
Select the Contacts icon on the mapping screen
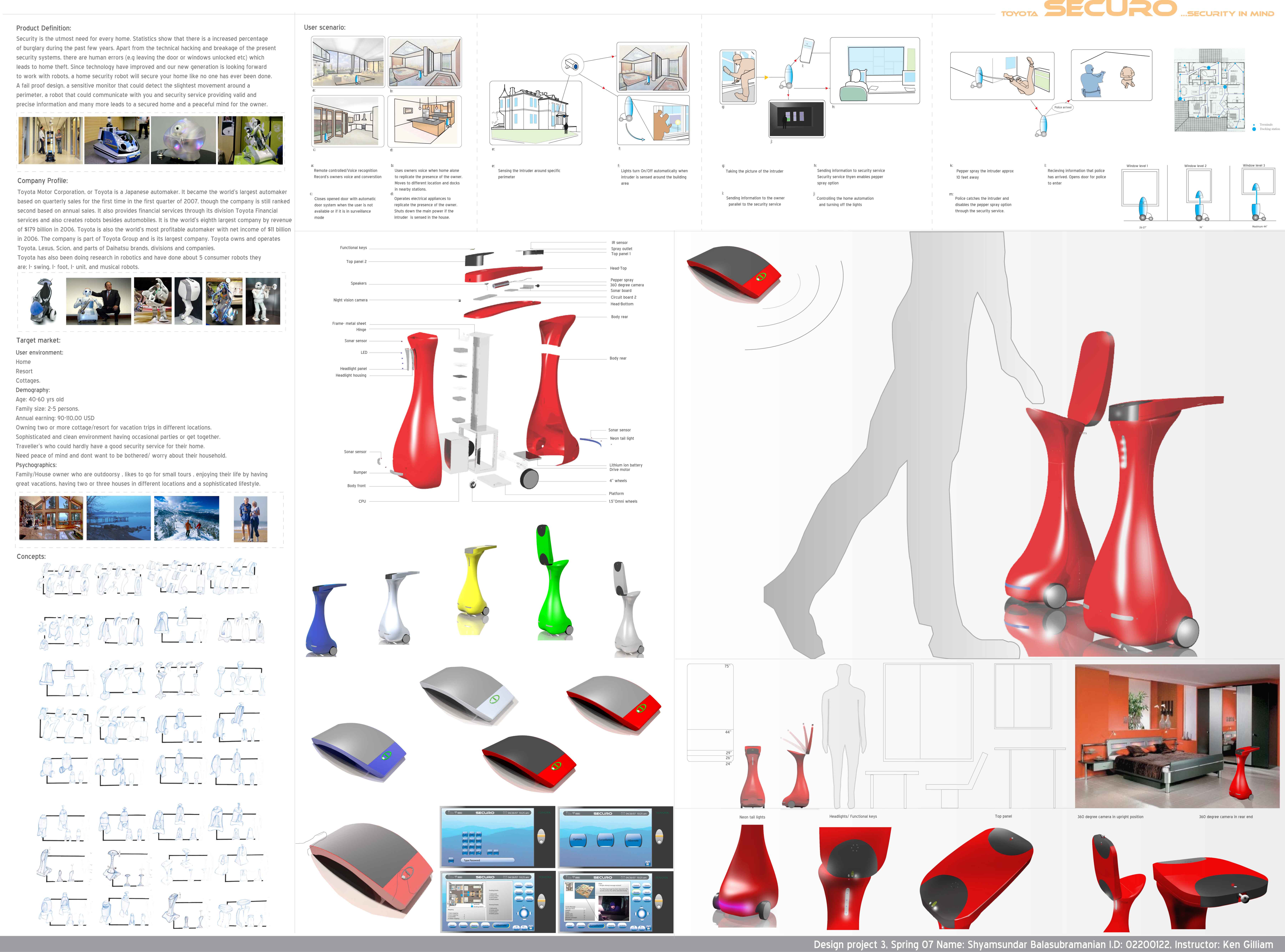(519, 885)
